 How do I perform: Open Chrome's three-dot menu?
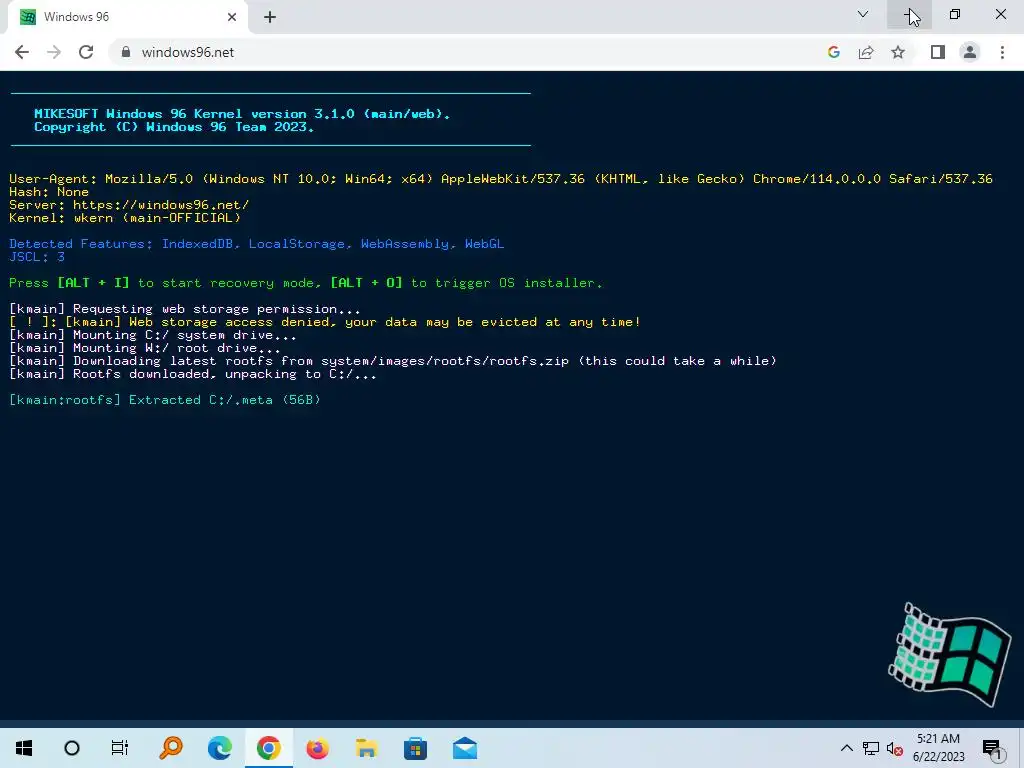pyautogui.click(x=1002, y=52)
